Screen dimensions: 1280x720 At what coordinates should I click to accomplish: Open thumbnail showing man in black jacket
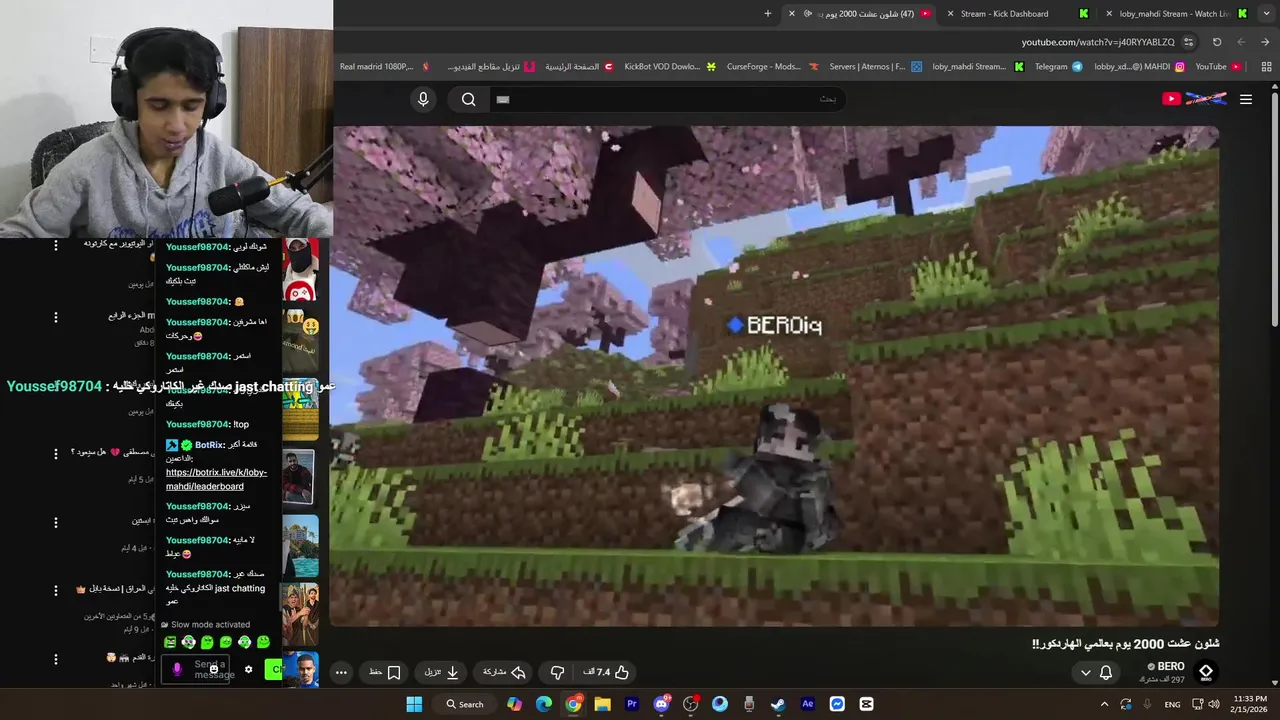coord(298,477)
